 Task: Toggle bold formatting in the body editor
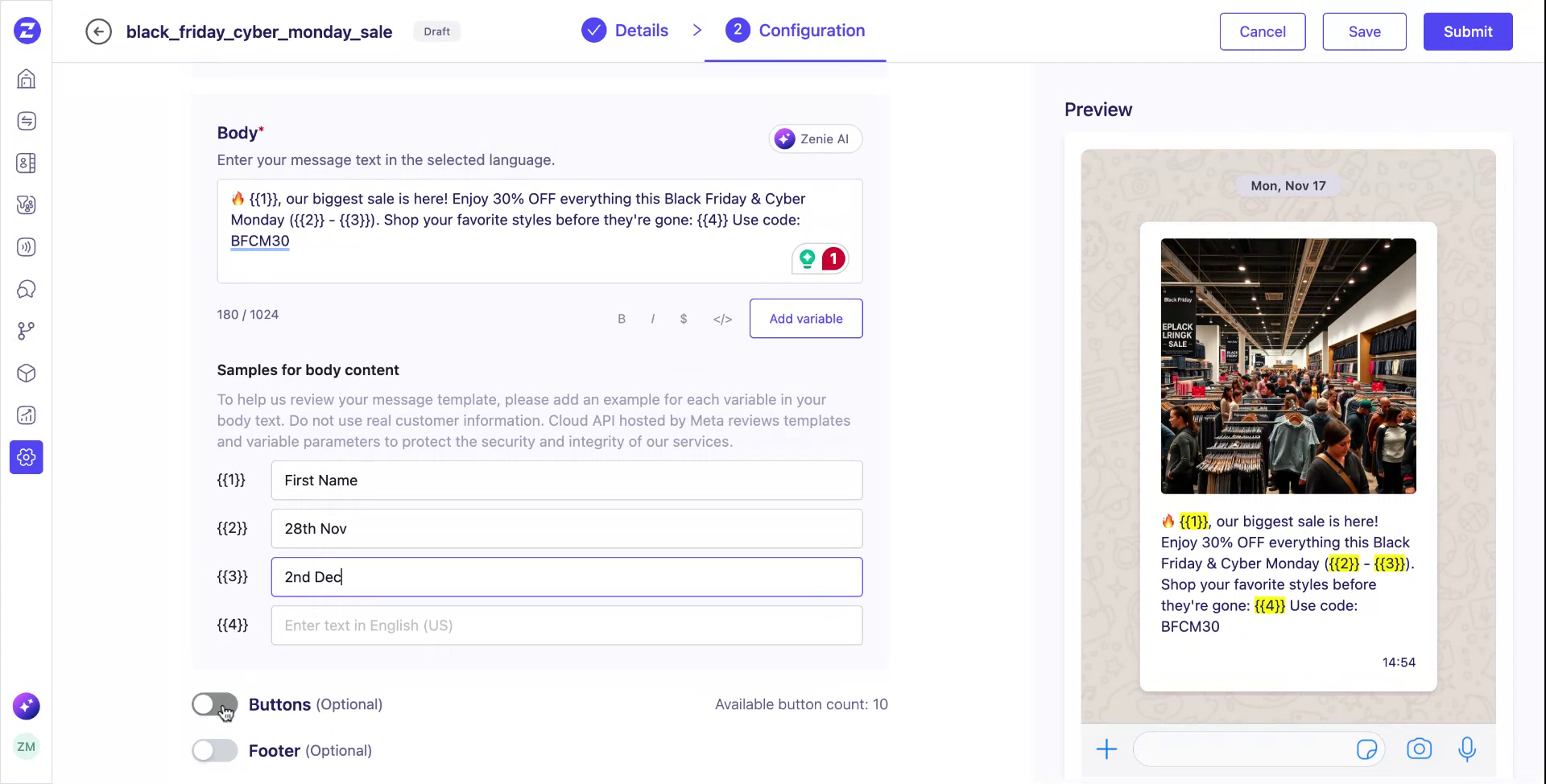622,319
